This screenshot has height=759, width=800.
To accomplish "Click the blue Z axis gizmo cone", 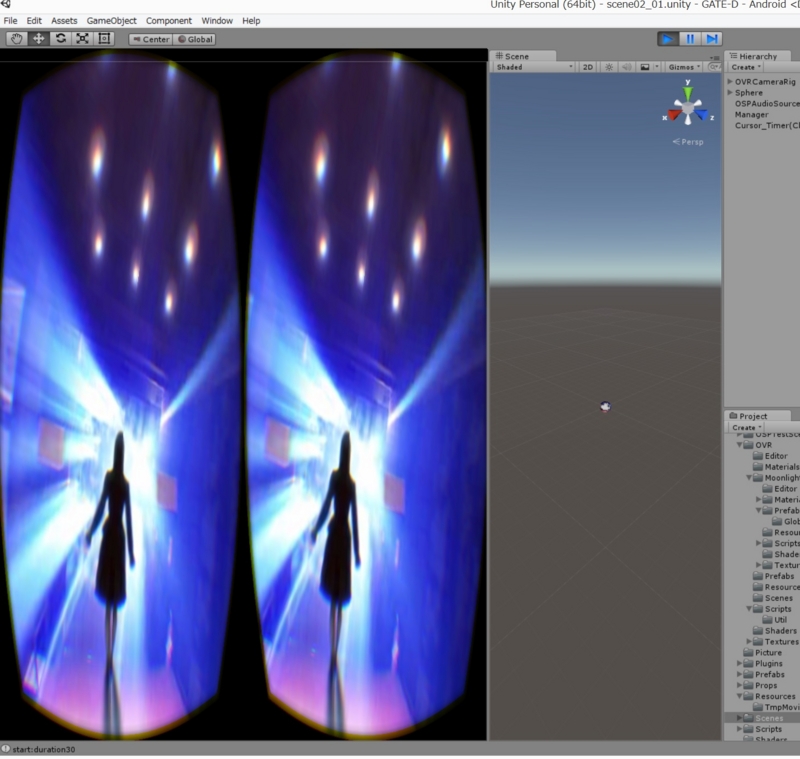I will pyautogui.click(x=702, y=114).
